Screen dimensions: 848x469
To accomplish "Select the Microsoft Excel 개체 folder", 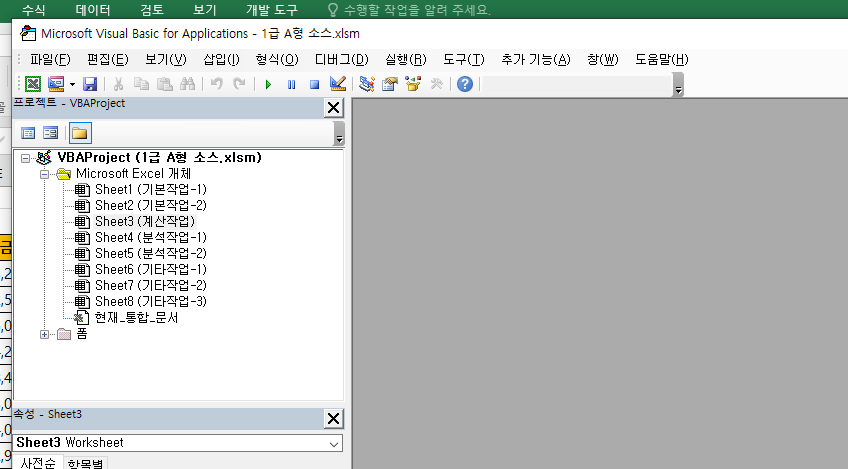I will (133, 174).
